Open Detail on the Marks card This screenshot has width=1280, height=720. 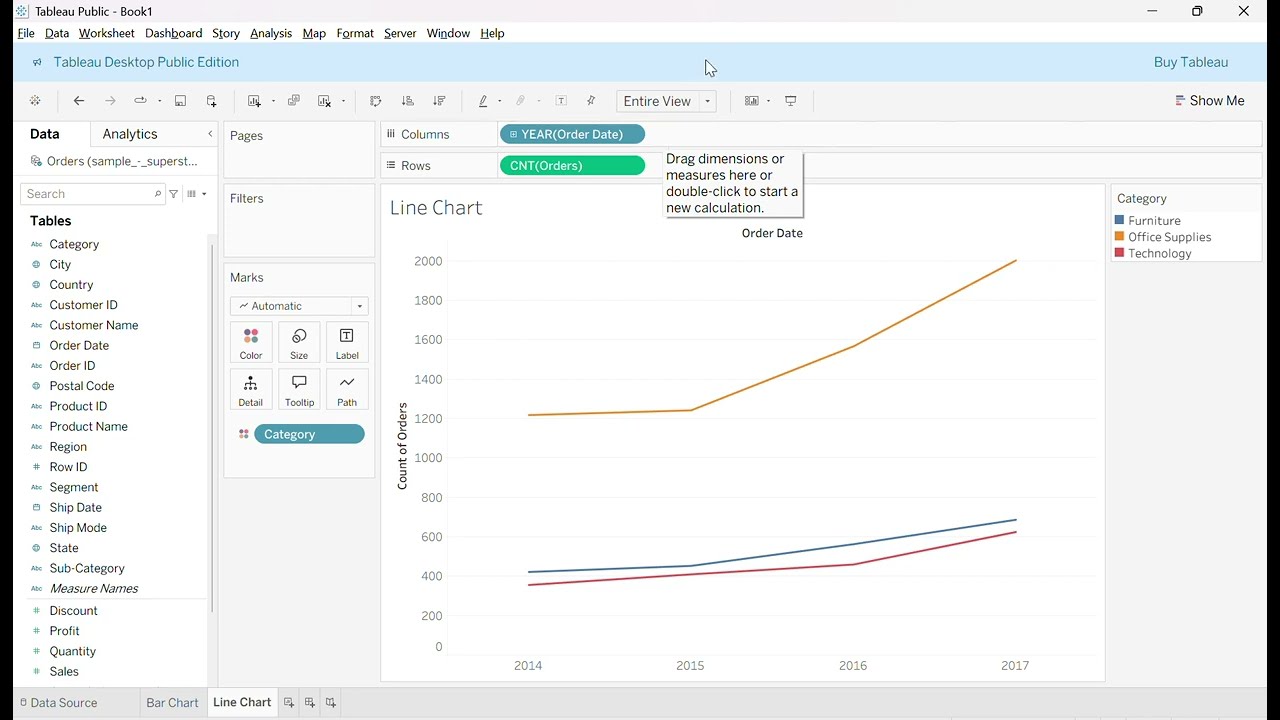251,390
